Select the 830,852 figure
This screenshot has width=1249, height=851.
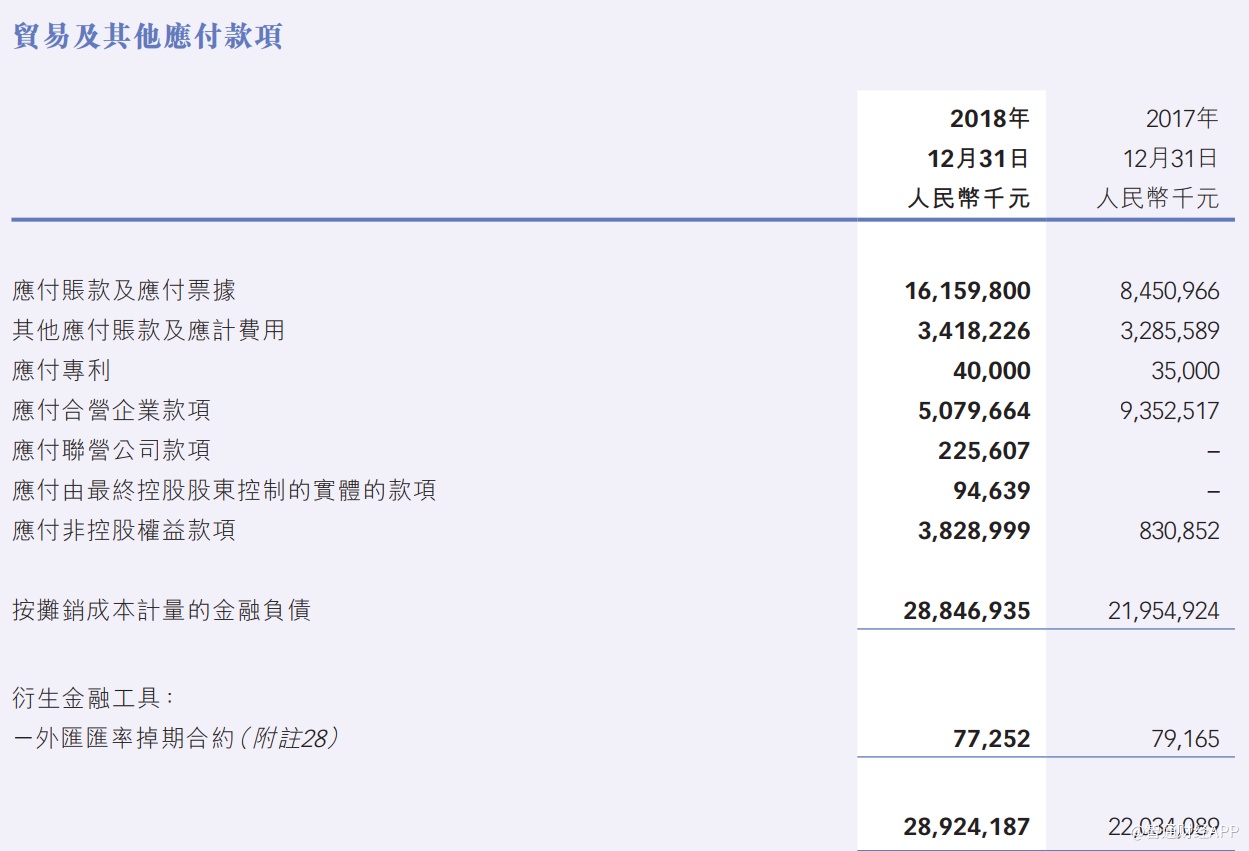point(1179,531)
